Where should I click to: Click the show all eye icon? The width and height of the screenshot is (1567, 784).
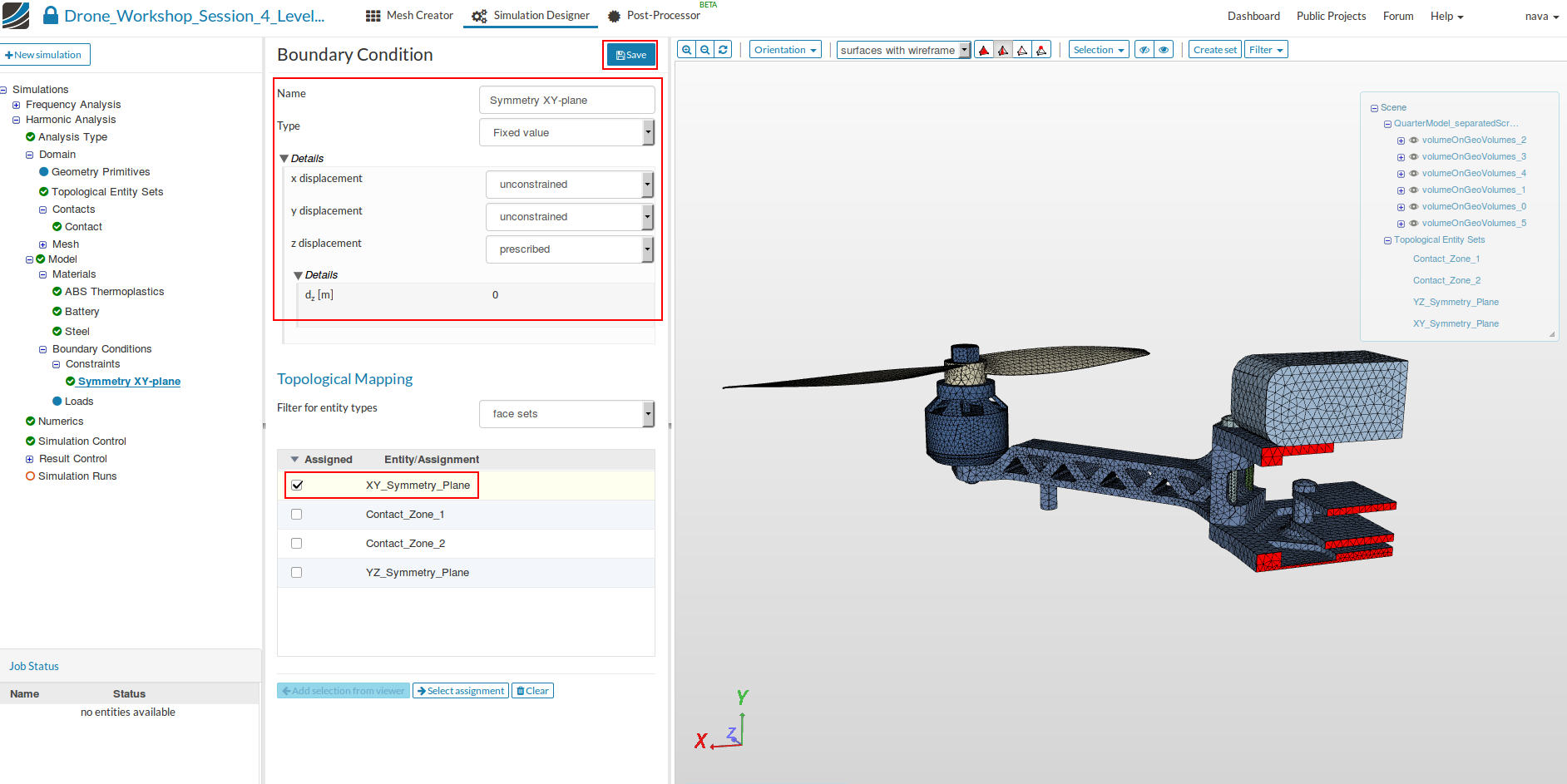(1164, 50)
